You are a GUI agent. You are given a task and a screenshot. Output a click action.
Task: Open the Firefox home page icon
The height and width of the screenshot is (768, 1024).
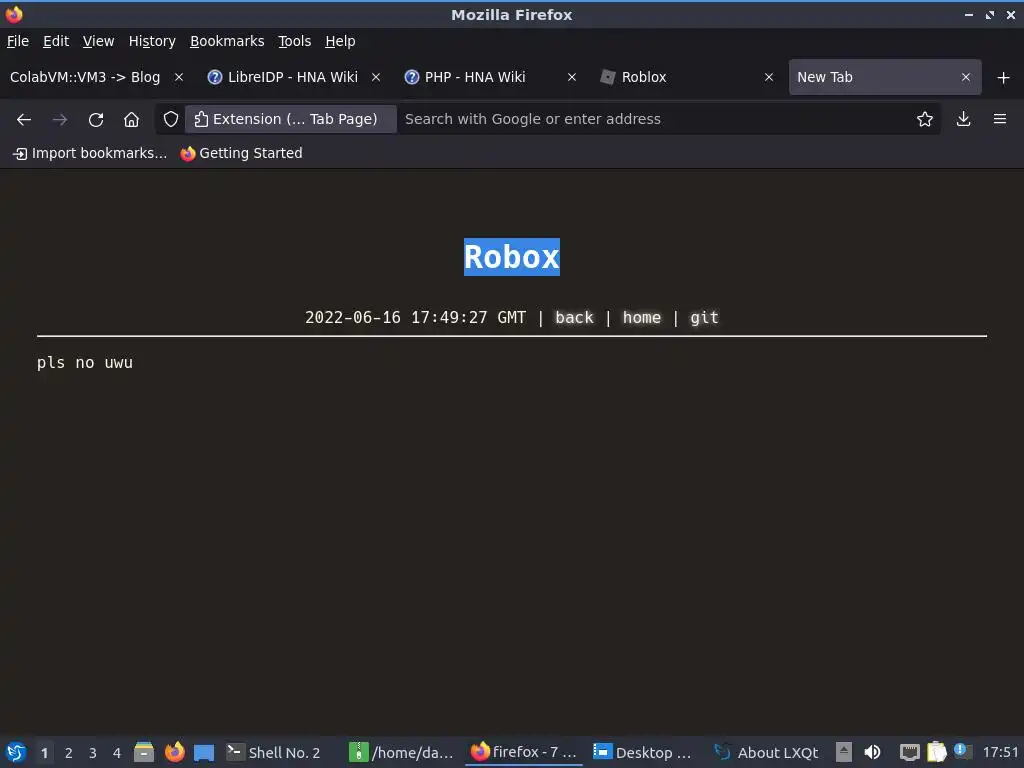click(131, 120)
